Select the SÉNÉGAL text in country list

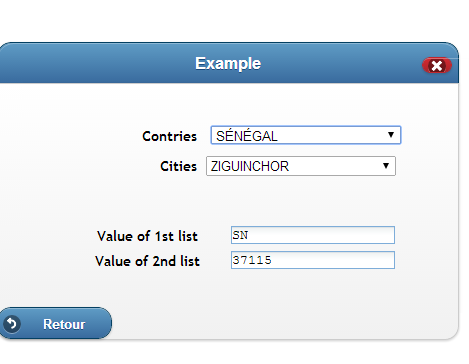point(247,136)
